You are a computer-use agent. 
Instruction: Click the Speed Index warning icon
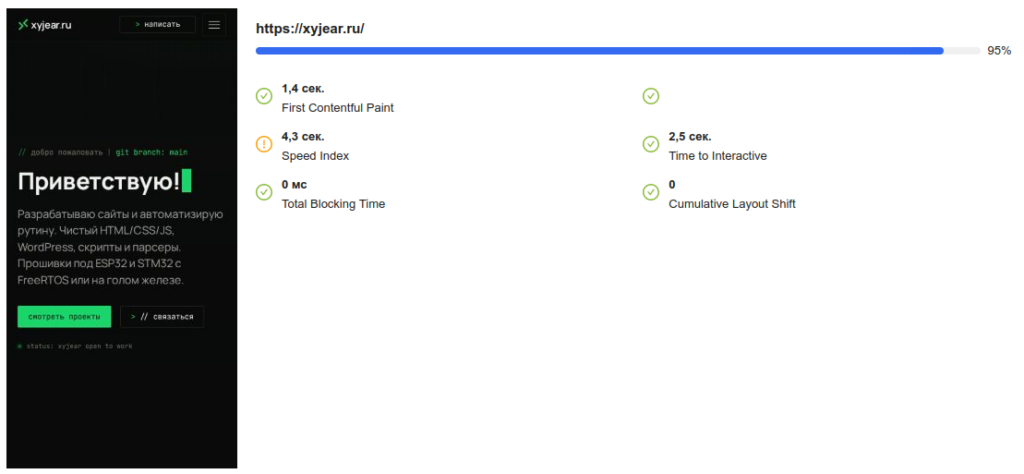tap(263, 144)
